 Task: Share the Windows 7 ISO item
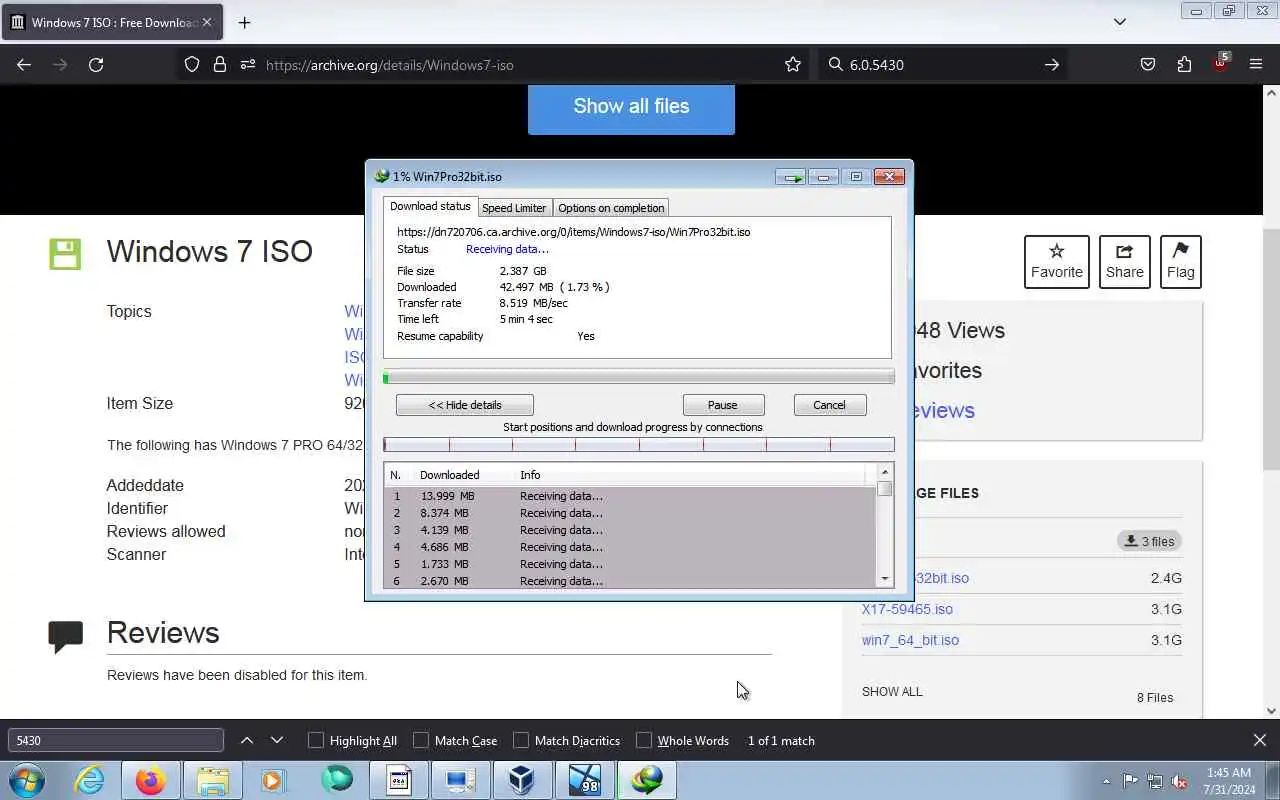(x=1125, y=262)
